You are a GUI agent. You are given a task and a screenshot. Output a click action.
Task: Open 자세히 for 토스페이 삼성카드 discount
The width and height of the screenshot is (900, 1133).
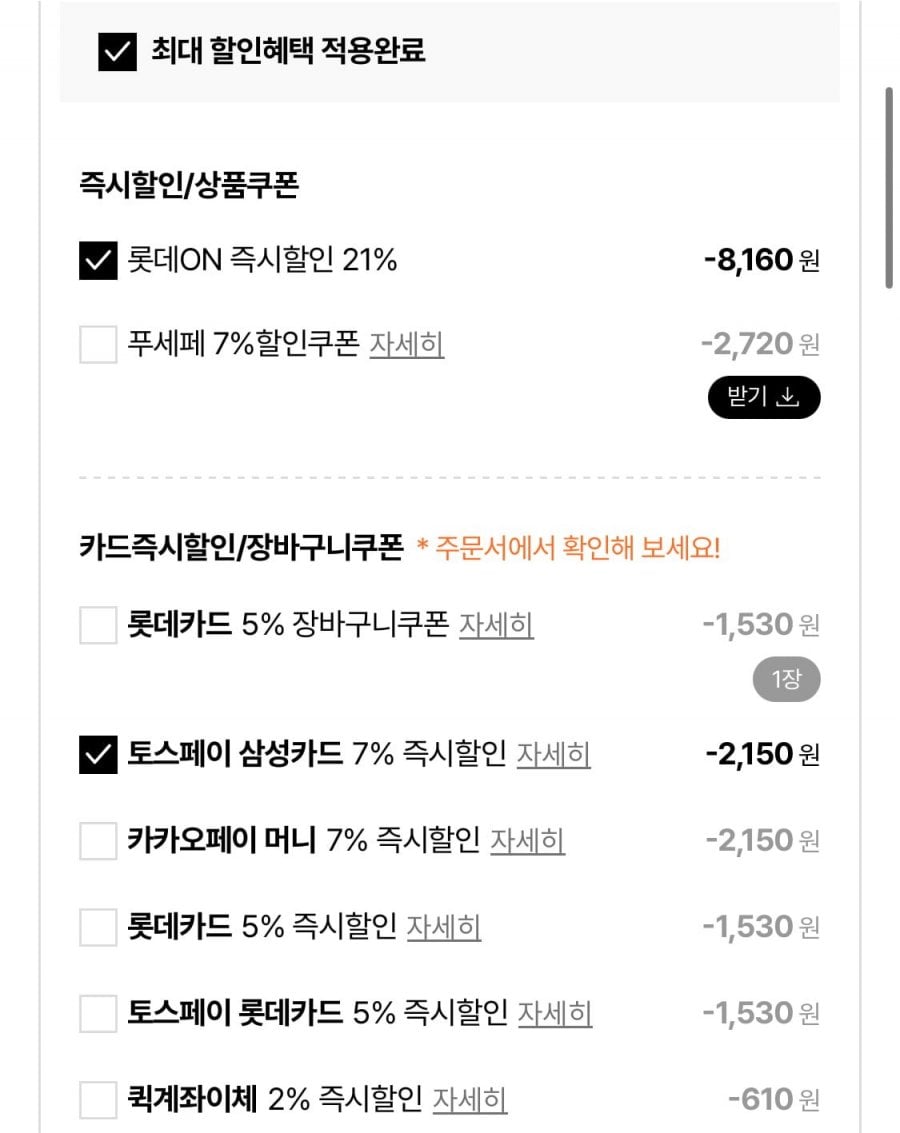(x=554, y=754)
